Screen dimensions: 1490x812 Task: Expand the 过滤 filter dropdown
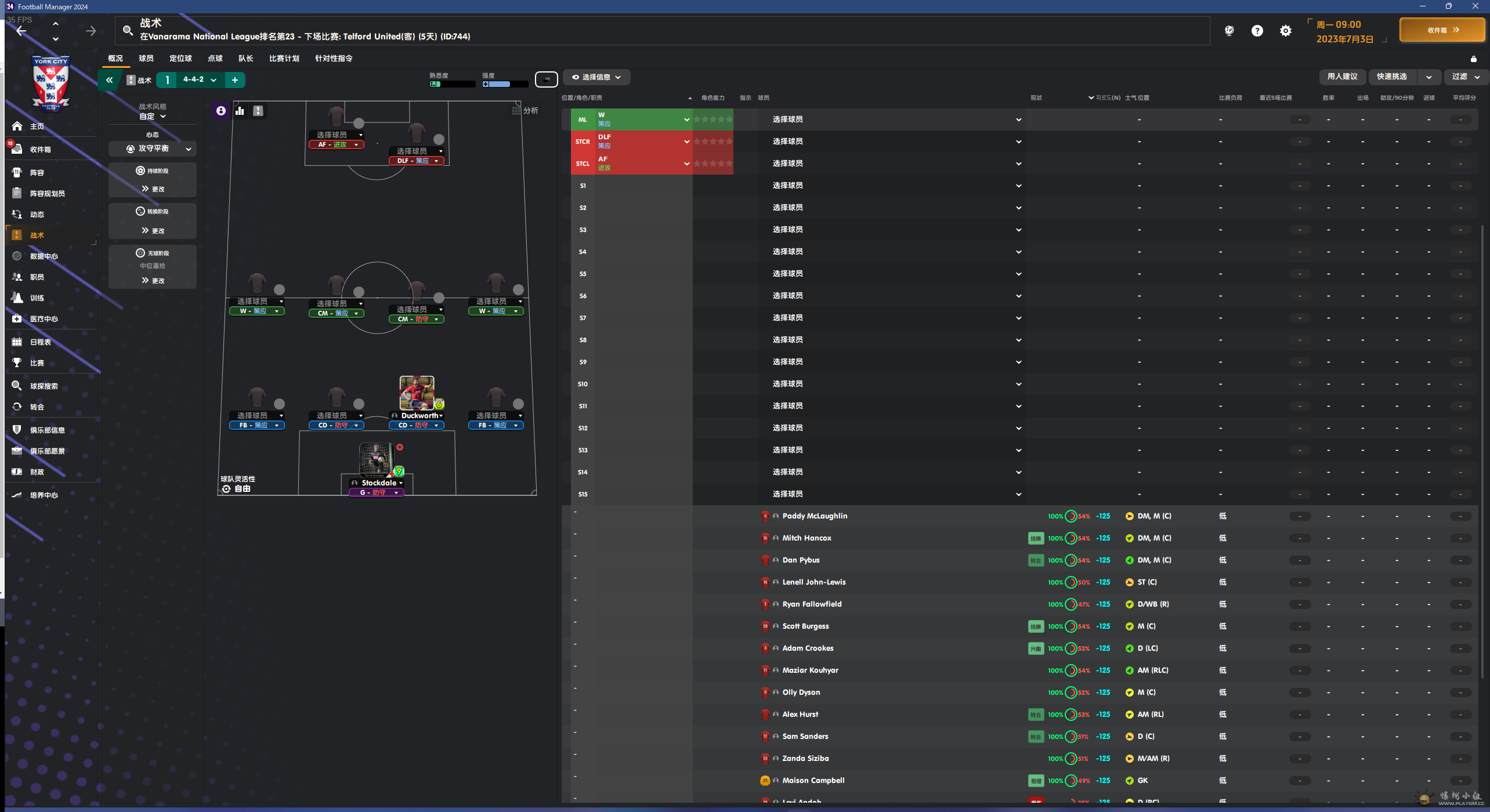(x=1466, y=77)
